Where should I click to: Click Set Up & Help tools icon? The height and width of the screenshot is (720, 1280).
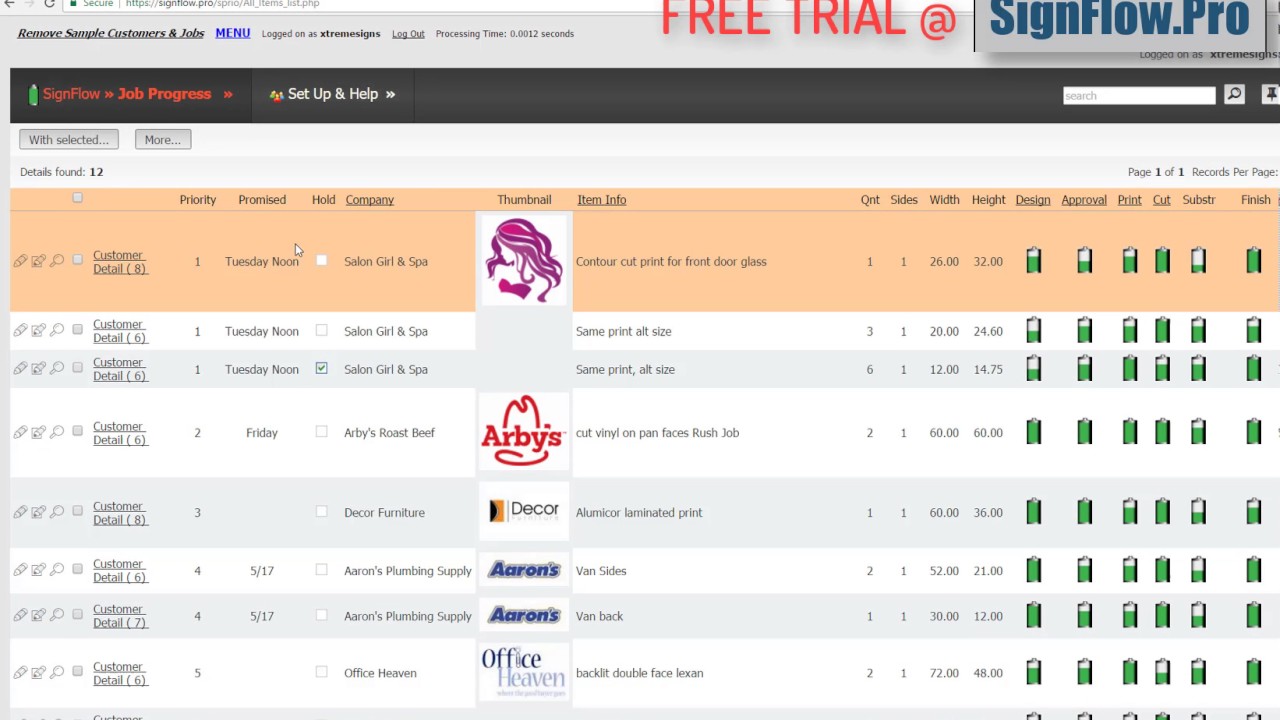coord(276,95)
